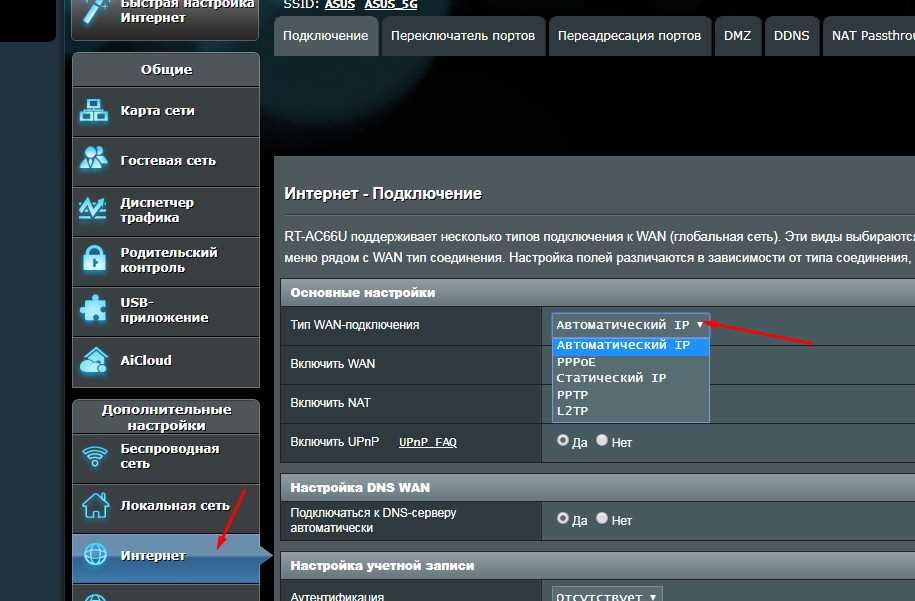This screenshot has height=601, width=915.
Task: Open Беспроводная сеть menu entry
Action: click(x=166, y=458)
